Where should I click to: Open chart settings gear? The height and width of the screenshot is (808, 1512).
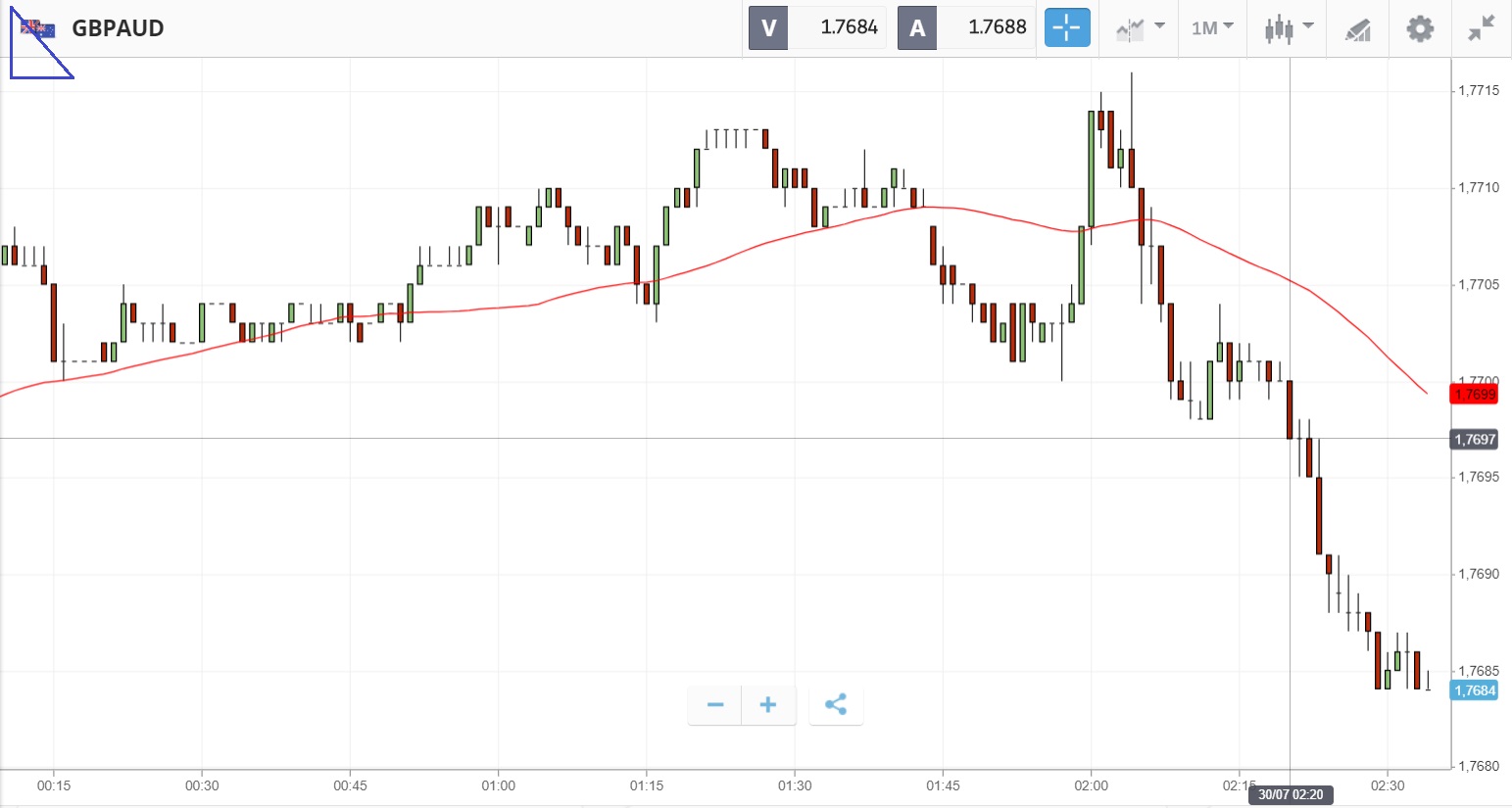[x=1420, y=28]
